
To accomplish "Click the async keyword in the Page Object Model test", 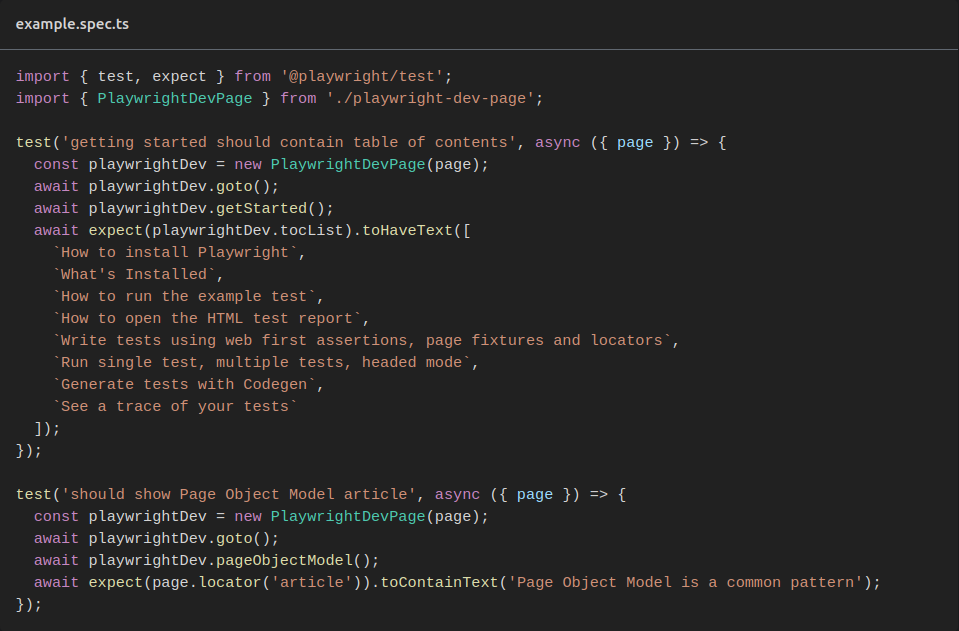I will click(x=457, y=495).
